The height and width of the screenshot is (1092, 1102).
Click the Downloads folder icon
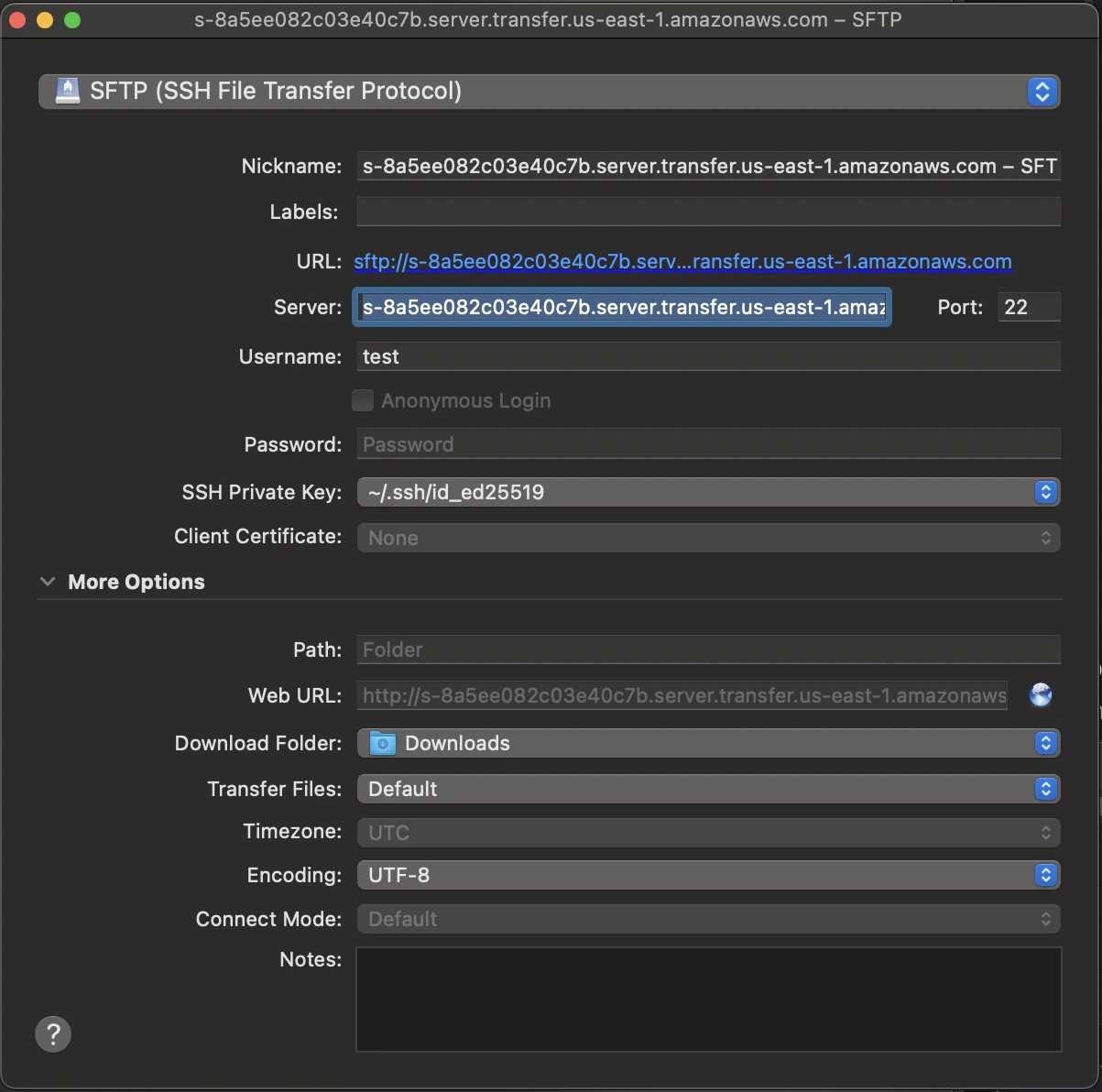tap(382, 743)
